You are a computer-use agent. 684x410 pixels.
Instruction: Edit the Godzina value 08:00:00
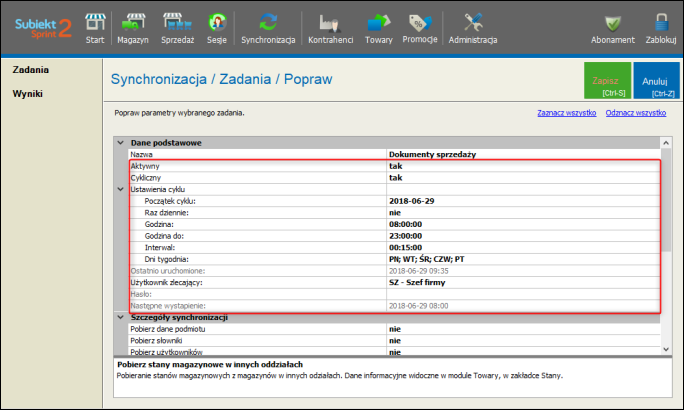[523, 224]
